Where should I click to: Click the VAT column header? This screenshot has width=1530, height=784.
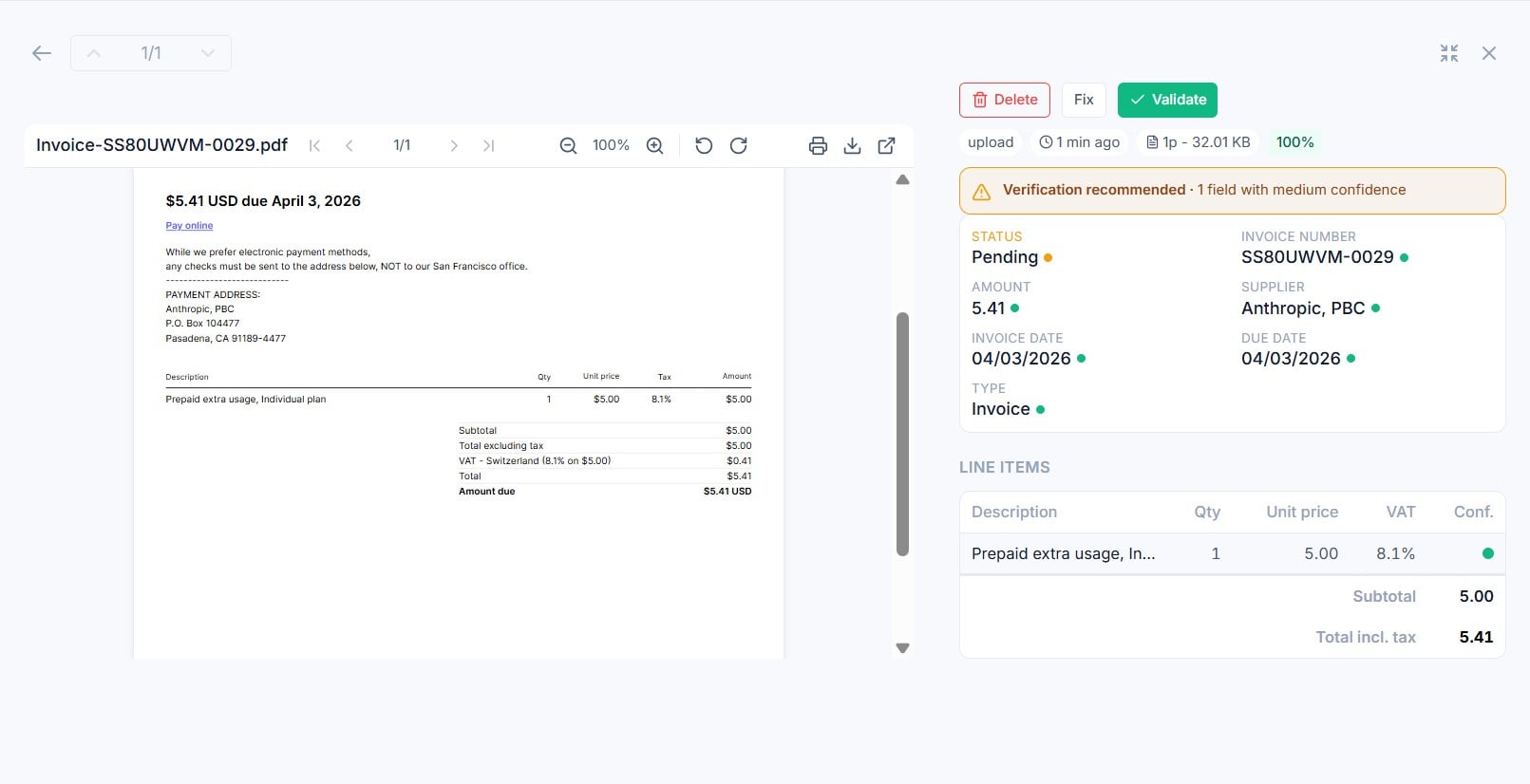[x=1401, y=512]
